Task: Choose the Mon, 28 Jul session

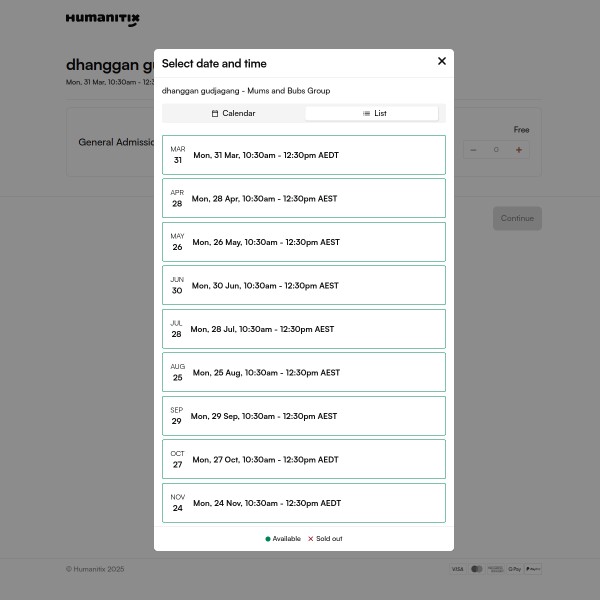Action: [303, 329]
